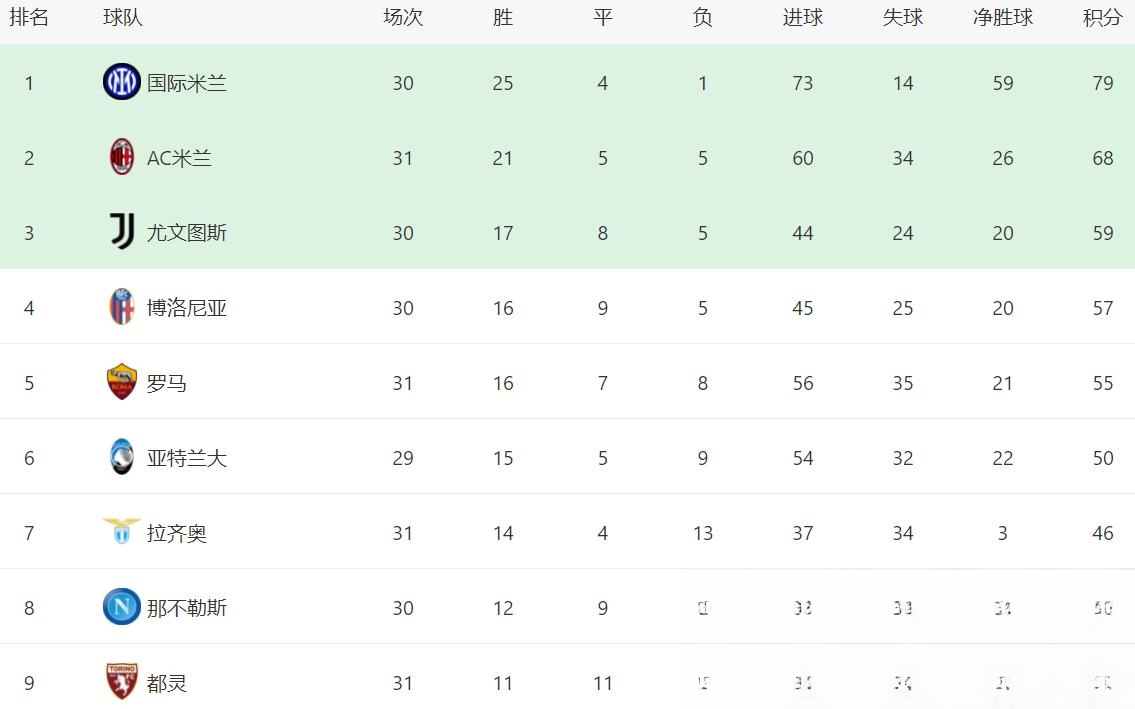
Task: Click the 排名 column header
Action: coord(29,17)
